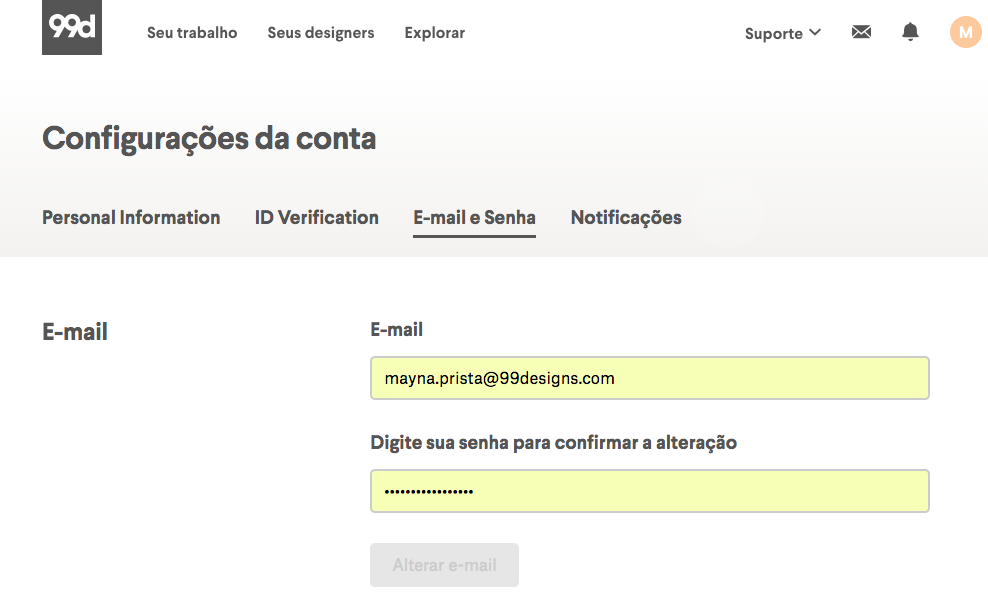Screen dimensions: 988x597
Task: Switch to the Personal Information tab
Action: pos(131,217)
